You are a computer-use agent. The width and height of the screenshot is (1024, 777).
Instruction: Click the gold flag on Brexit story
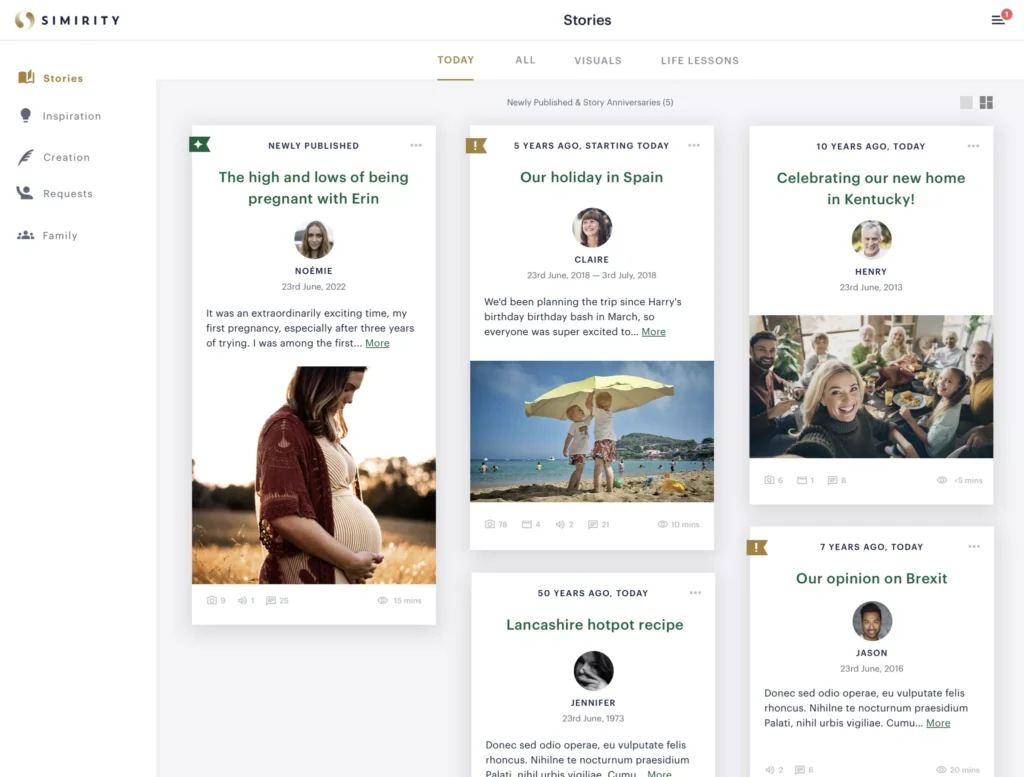click(757, 547)
